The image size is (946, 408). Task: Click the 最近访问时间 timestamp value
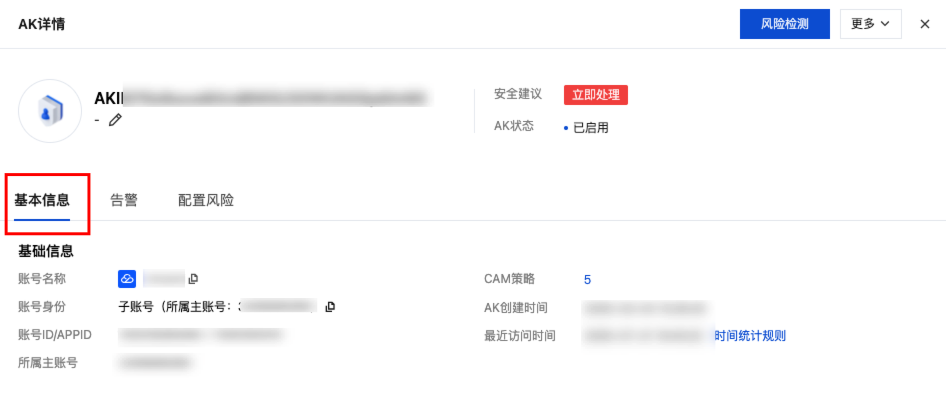coord(646,336)
